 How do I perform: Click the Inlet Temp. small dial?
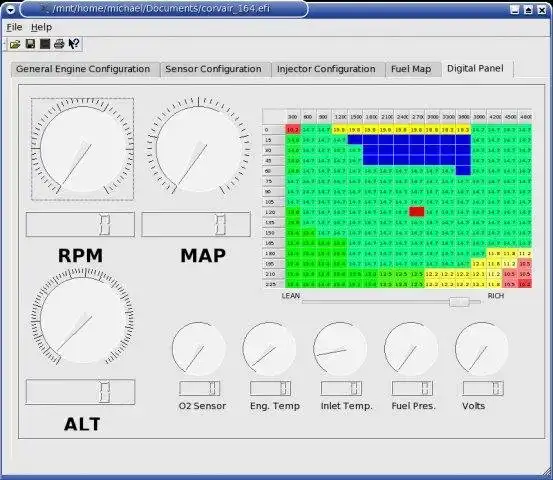pos(340,348)
